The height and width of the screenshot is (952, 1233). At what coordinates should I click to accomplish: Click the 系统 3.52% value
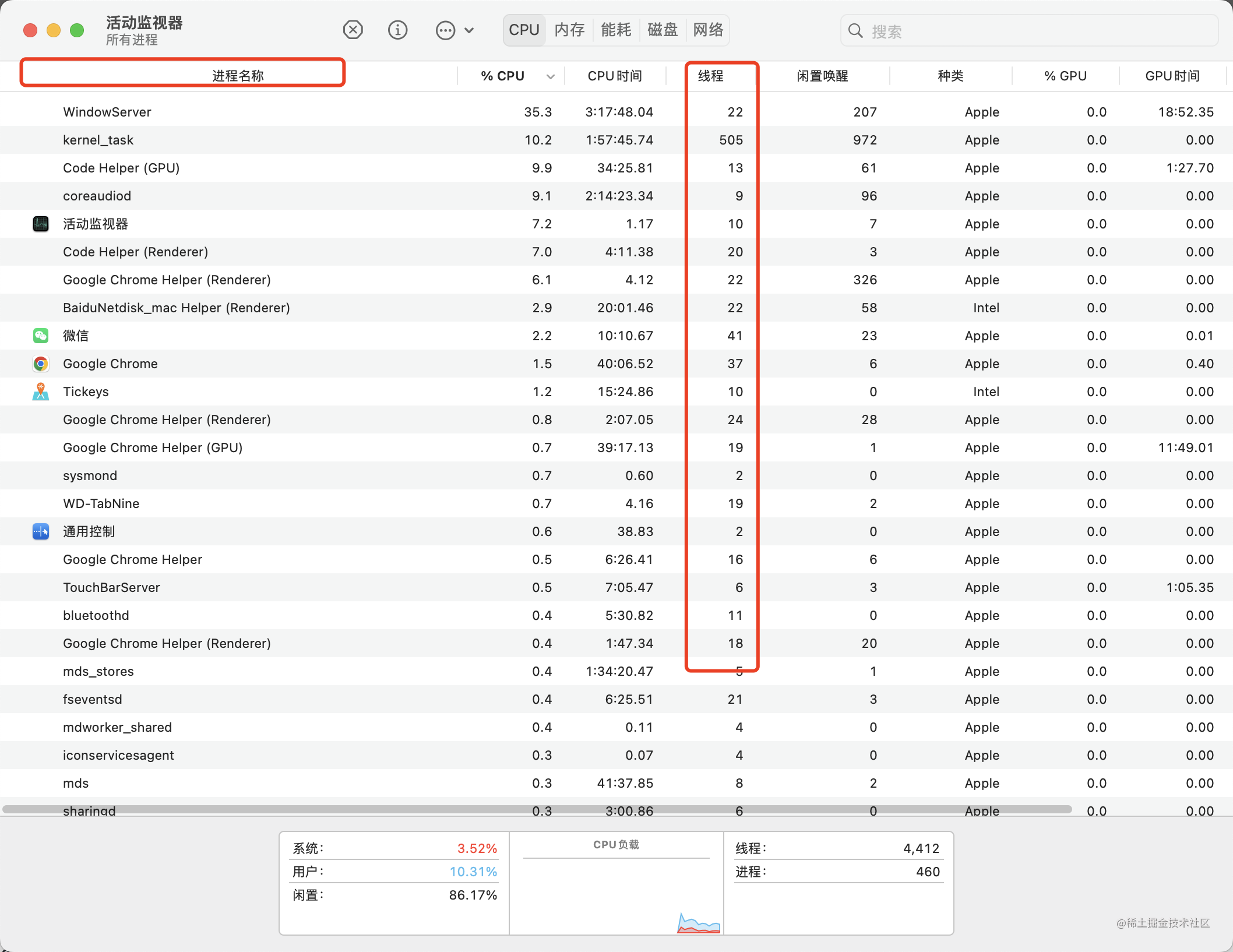pyautogui.click(x=477, y=848)
